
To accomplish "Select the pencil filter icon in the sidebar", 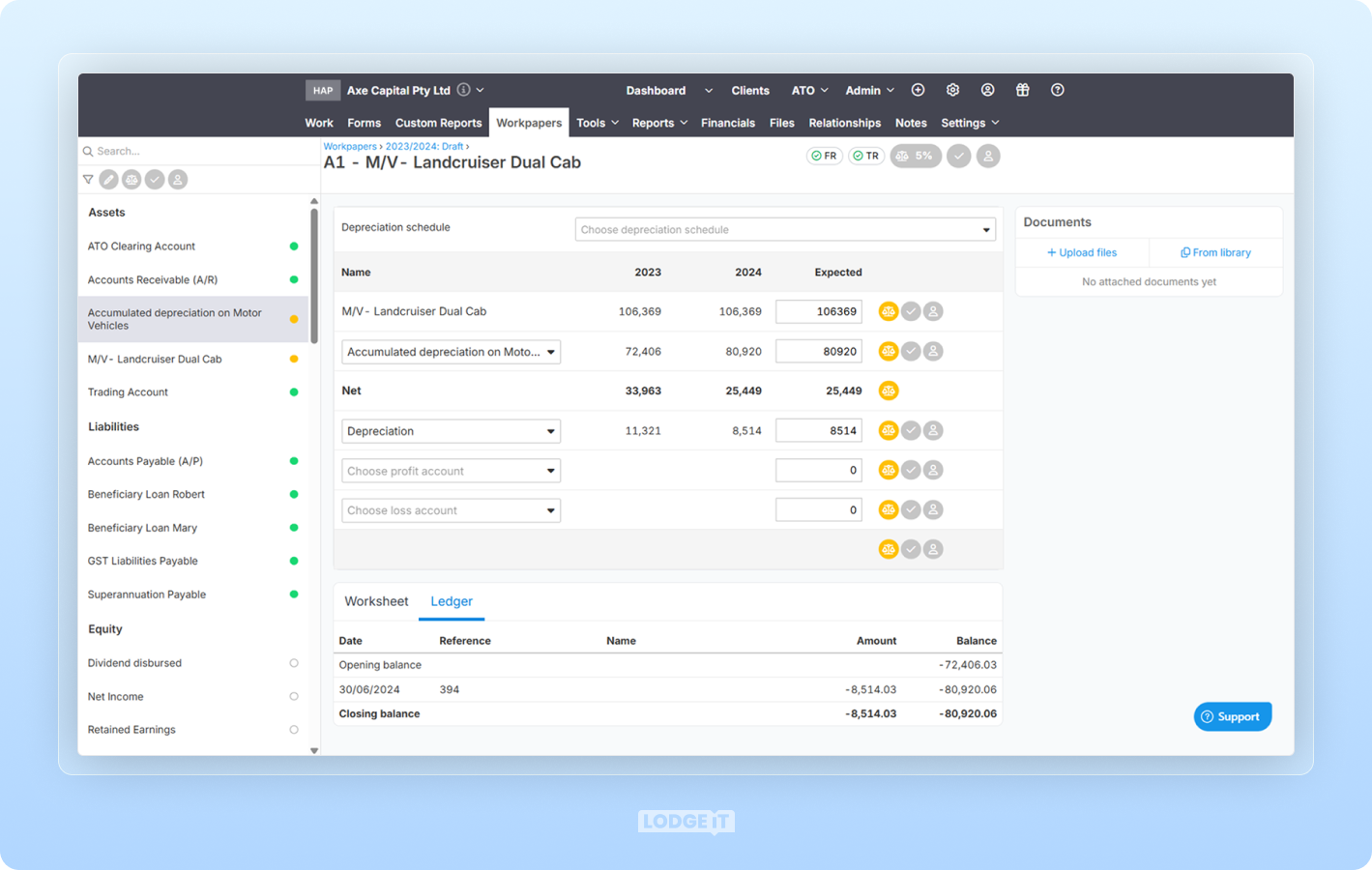I will coord(108,179).
